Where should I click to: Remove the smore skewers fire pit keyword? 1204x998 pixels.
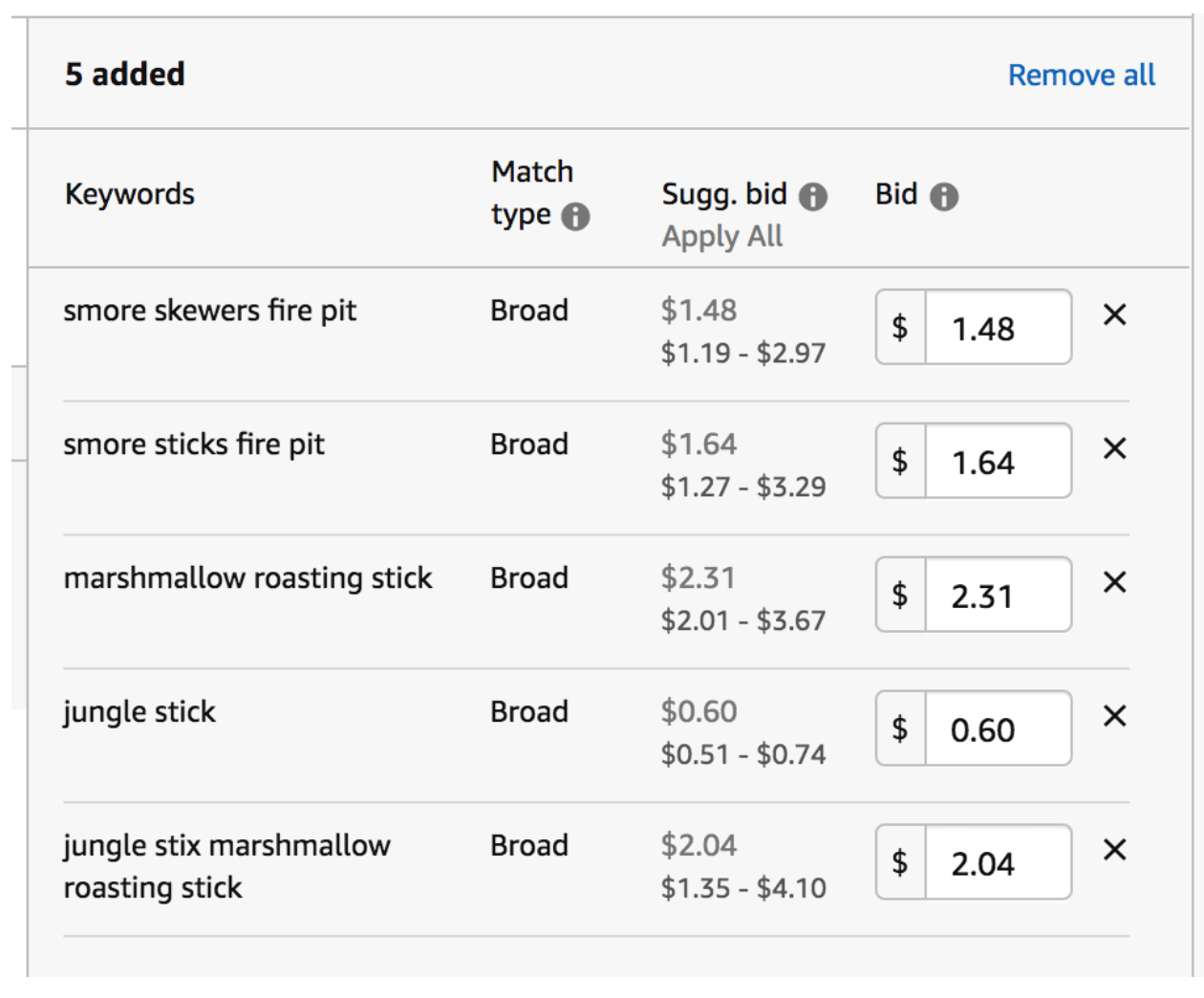click(x=1115, y=315)
